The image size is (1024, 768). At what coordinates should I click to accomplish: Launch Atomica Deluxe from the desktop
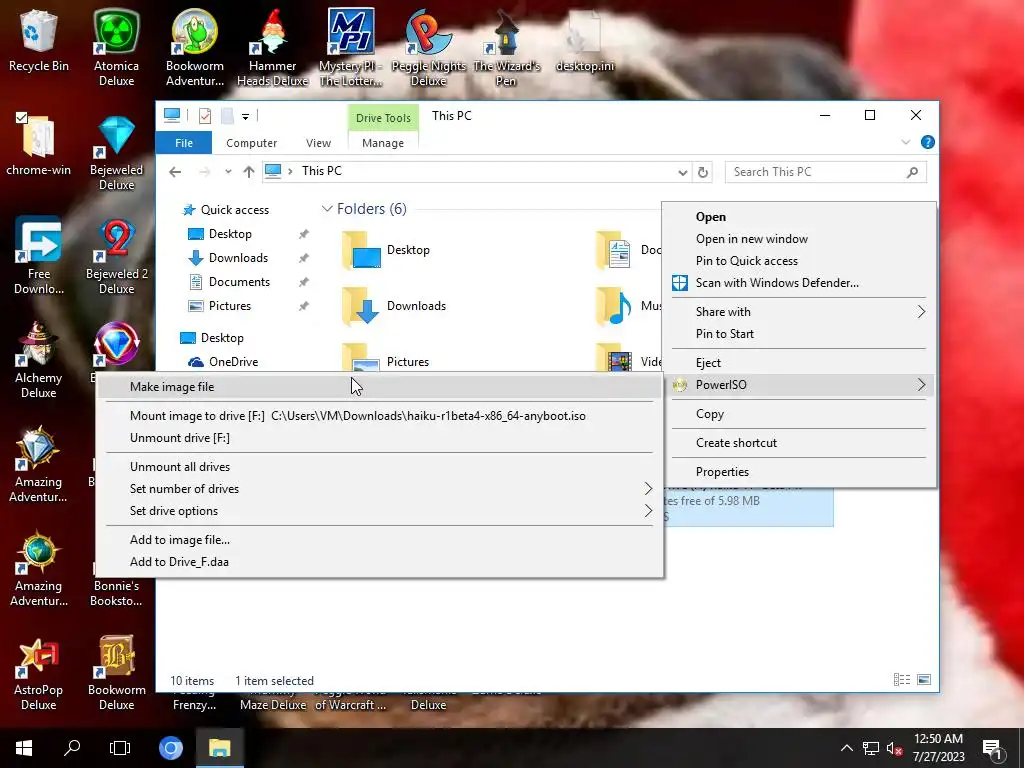point(116,47)
